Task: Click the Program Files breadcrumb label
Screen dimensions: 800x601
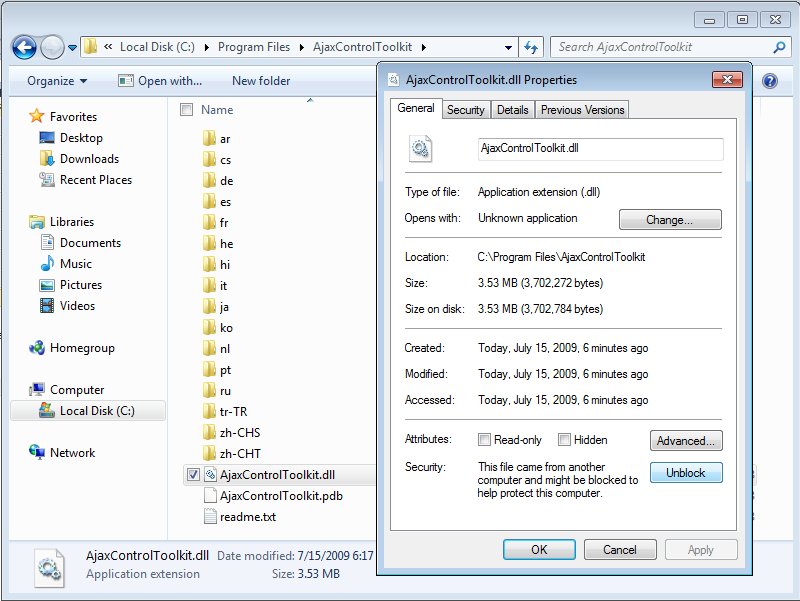Action: (x=254, y=47)
